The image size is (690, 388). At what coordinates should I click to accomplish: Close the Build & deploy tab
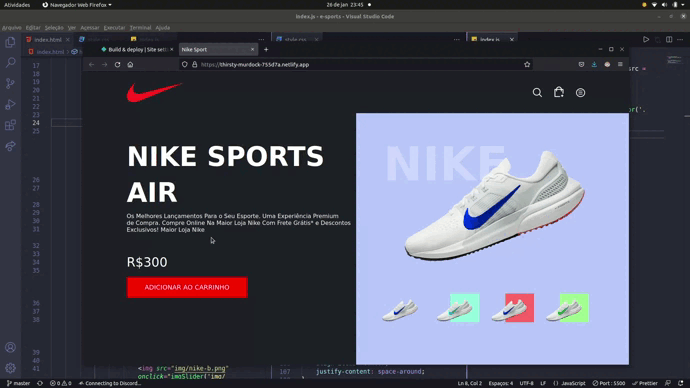(172, 49)
